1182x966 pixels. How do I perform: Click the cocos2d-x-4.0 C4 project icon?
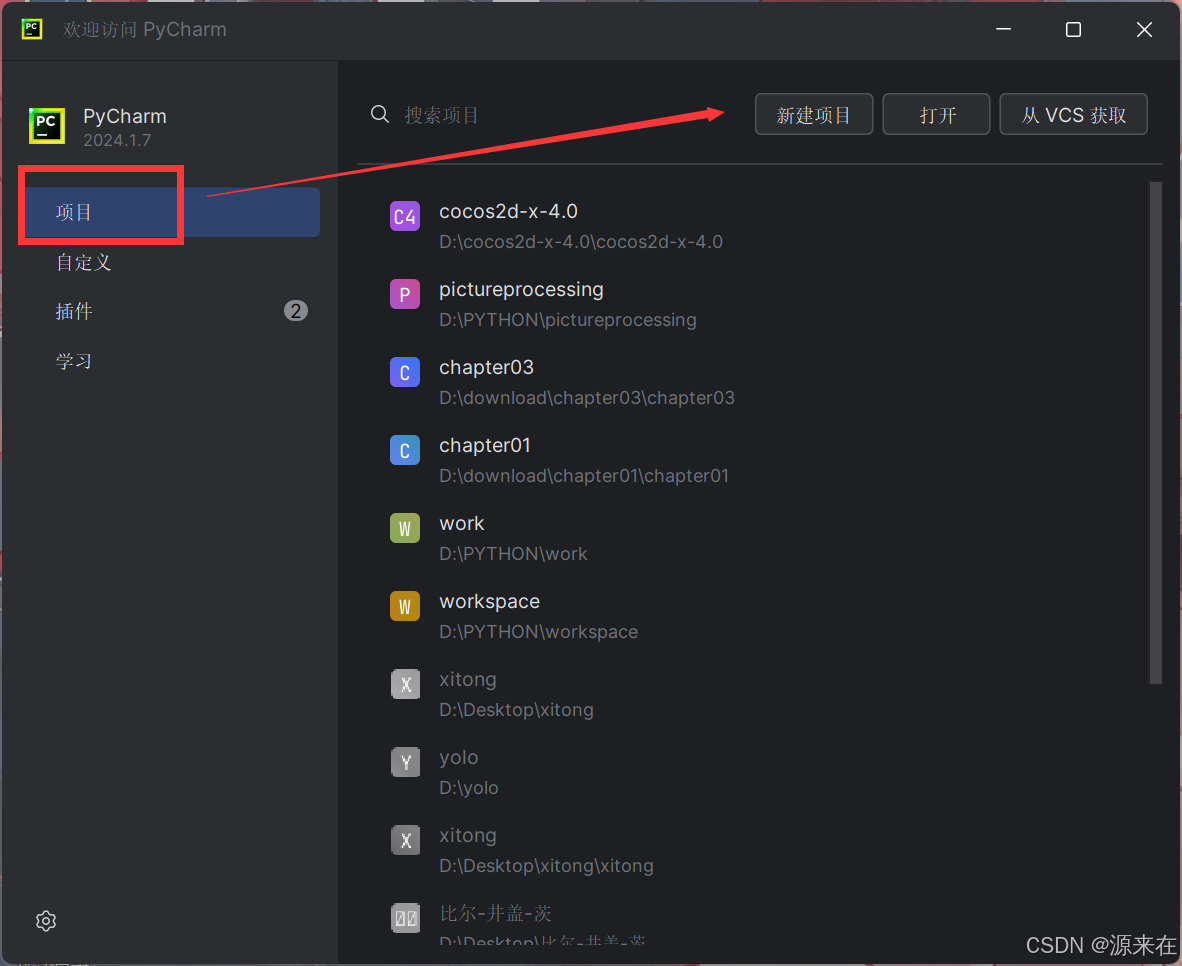coord(405,216)
